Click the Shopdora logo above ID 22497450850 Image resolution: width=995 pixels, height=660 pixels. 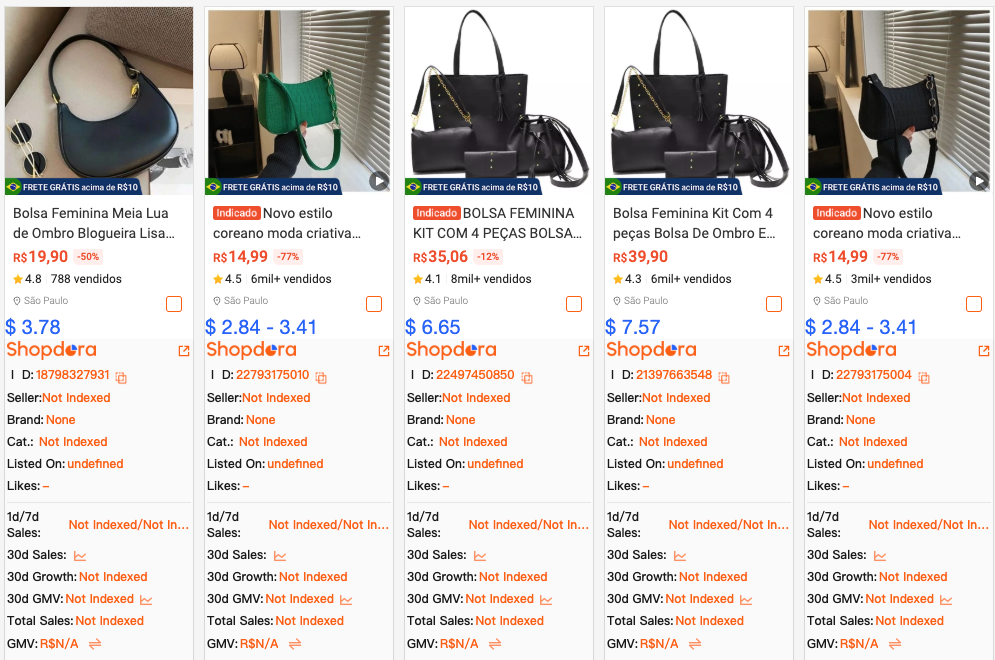tap(451, 350)
